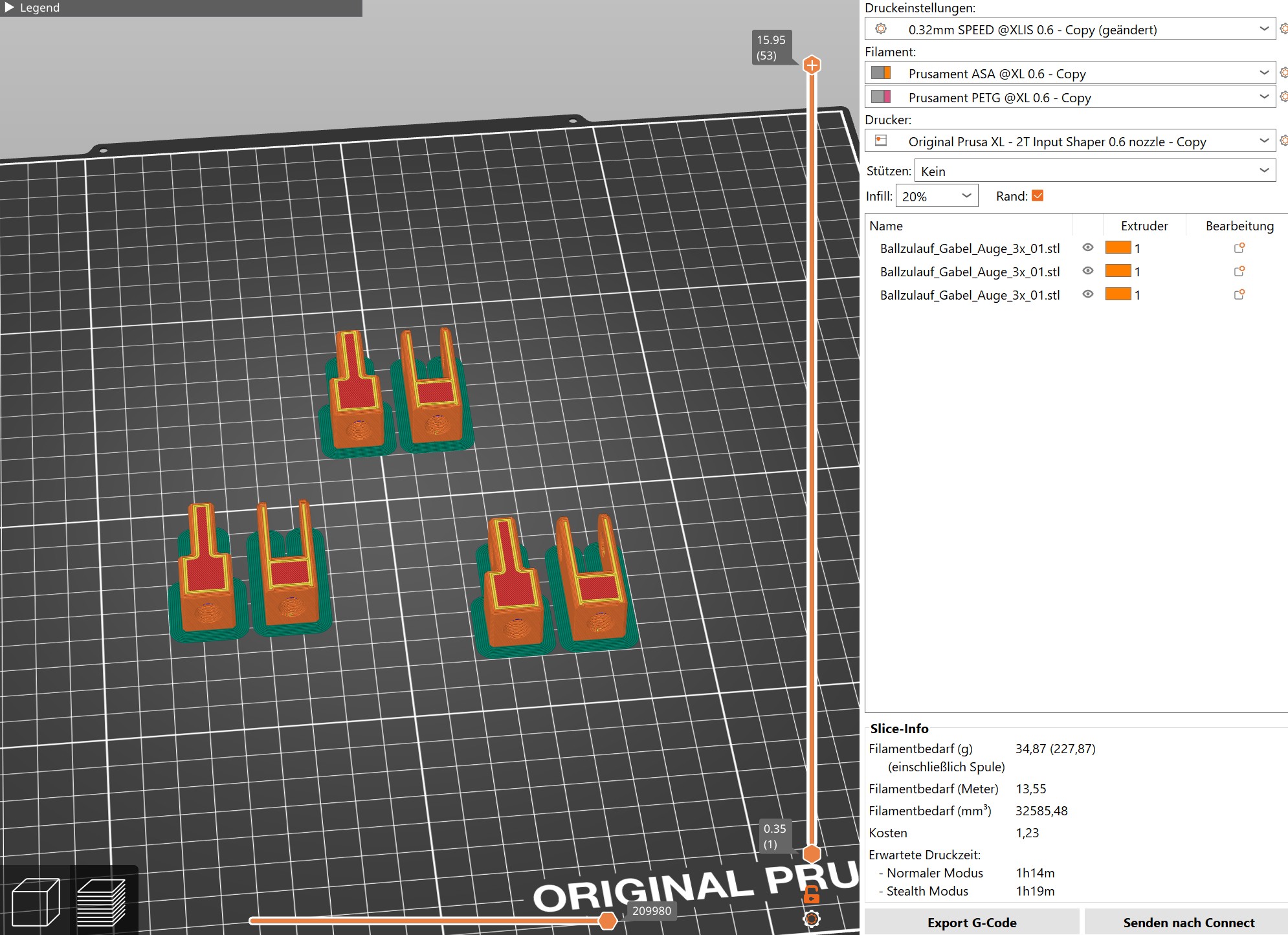Screen dimensions: 1288x935
Task: Click the filament length value 13,55
Action: pyautogui.click(x=1030, y=789)
